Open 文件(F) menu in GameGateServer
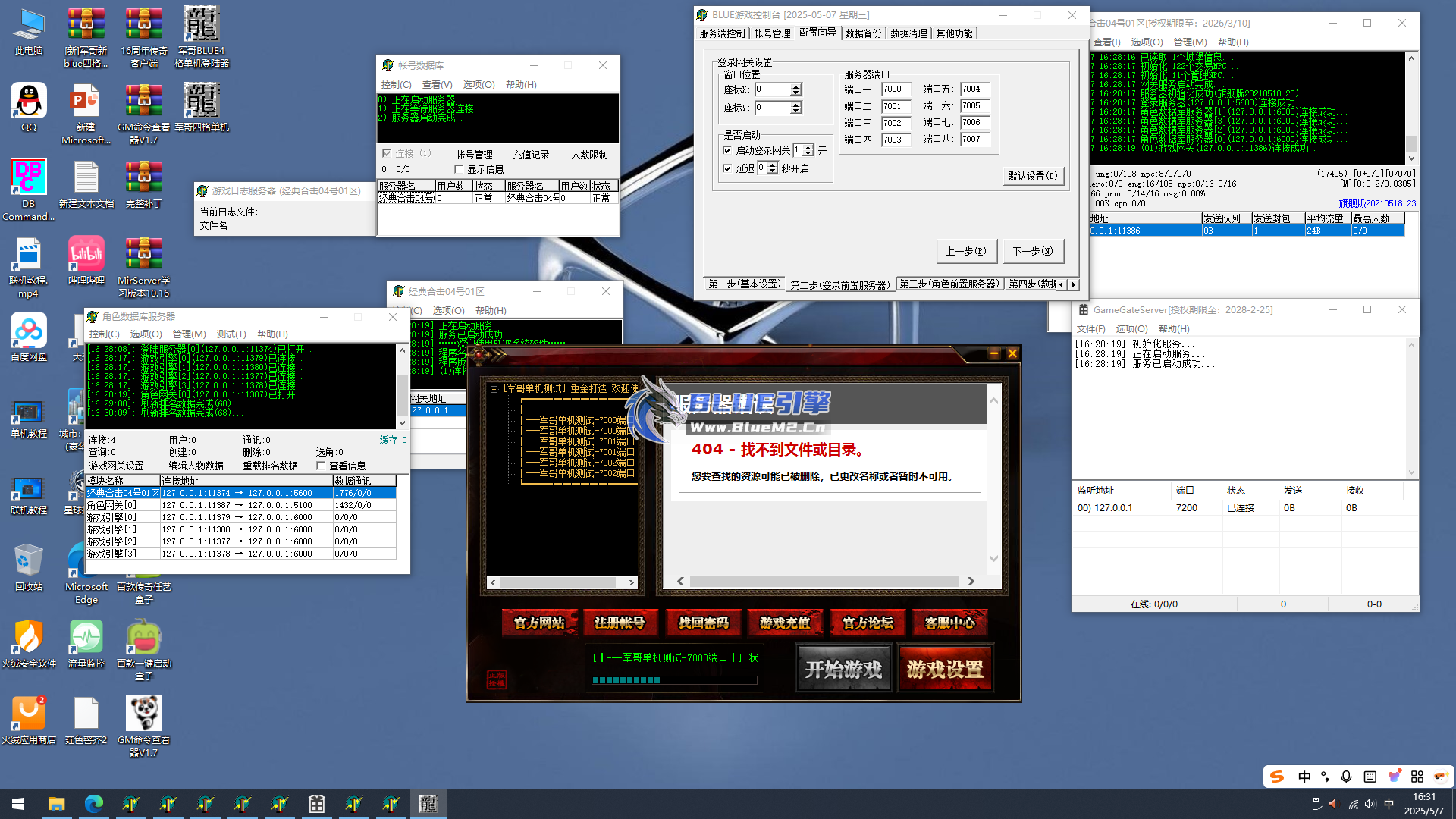Image resolution: width=1456 pixels, height=819 pixels. point(1091,328)
